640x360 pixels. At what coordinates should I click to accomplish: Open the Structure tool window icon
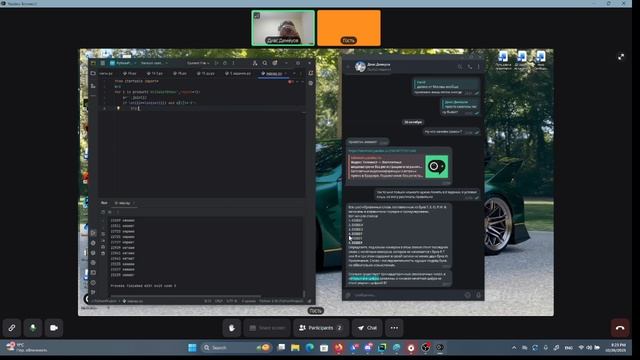[93, 86]
